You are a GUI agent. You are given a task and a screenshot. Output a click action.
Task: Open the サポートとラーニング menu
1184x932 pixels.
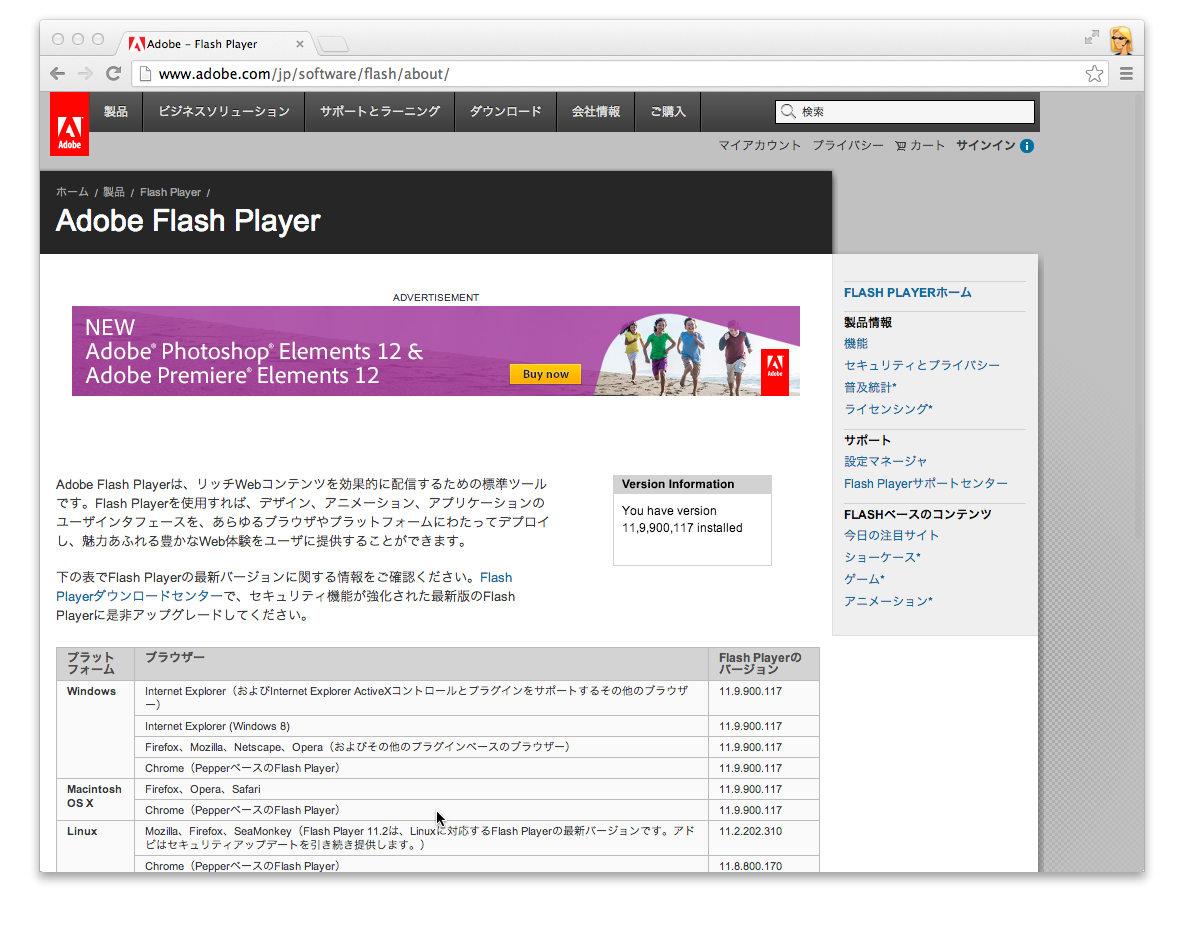point(379,112)
